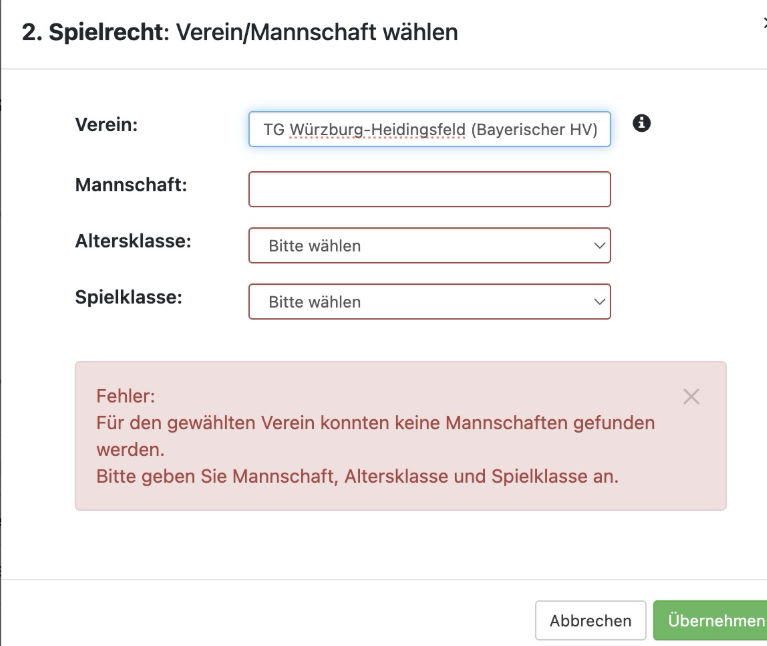
Task: Click the "Bitte geben Sie Mannschaft" error line
Action: [x=357, y=476]
